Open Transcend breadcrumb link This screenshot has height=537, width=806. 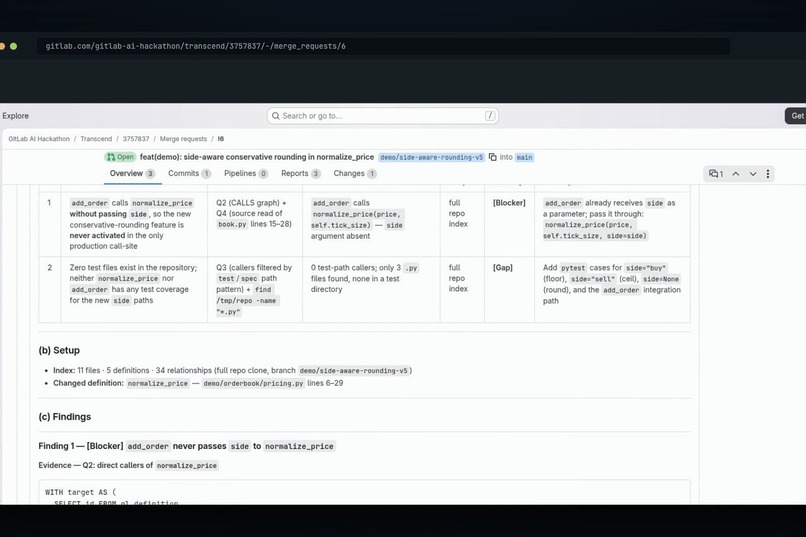tap(96, 139)
